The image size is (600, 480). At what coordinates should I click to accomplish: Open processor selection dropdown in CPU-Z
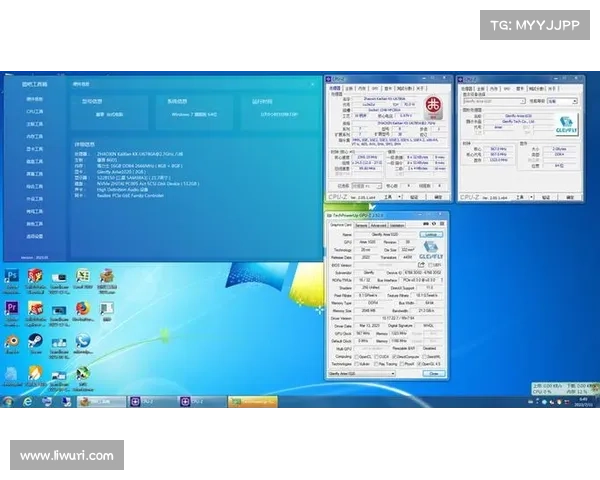tap(366, 186)
